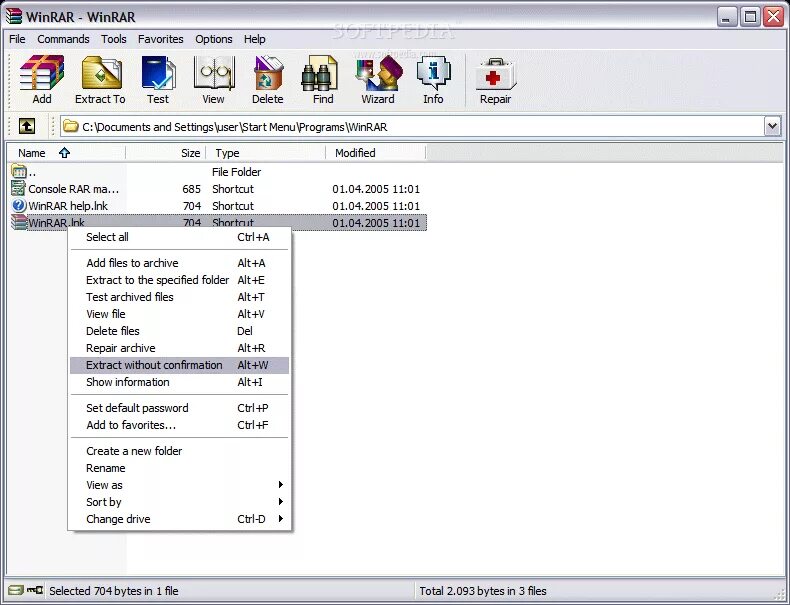Click the window resize grip corner
Viewport: 790px width, 605px height.
tap(778, 594)
